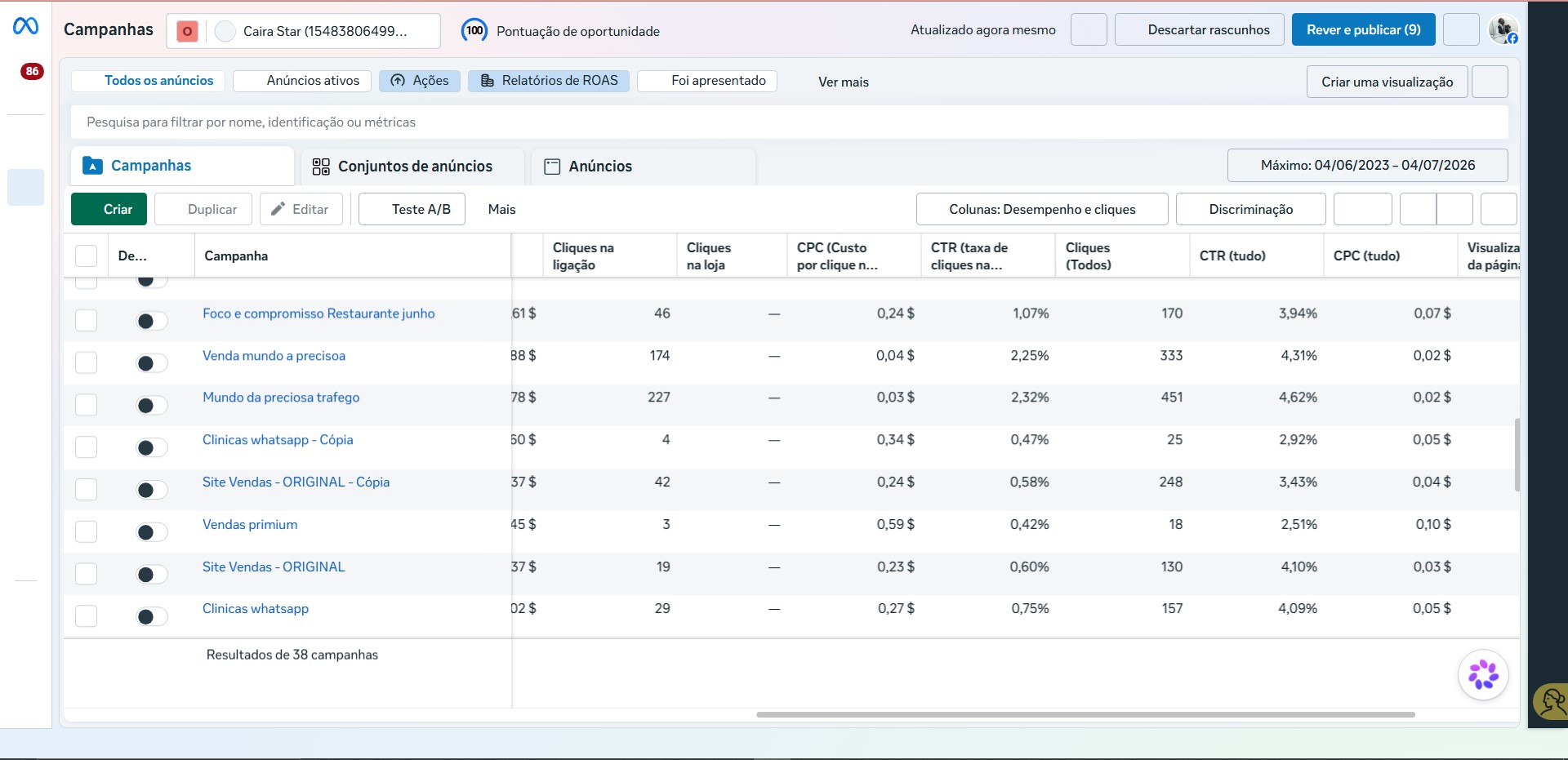Click the Campanhas tab folder icon
This screenshot has height=760, width=1568.
tap(93, 166)
